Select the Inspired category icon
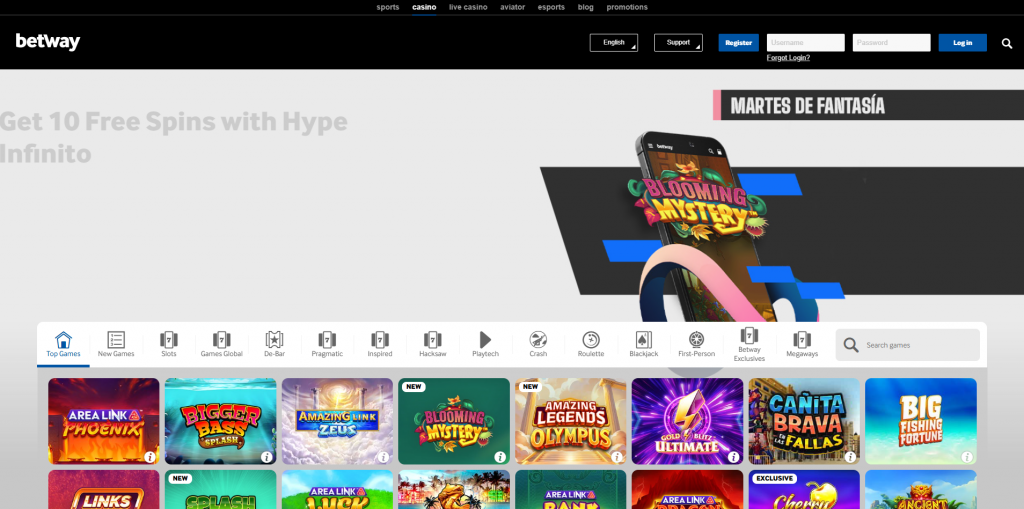1024x509 pixels. (380, 340)
